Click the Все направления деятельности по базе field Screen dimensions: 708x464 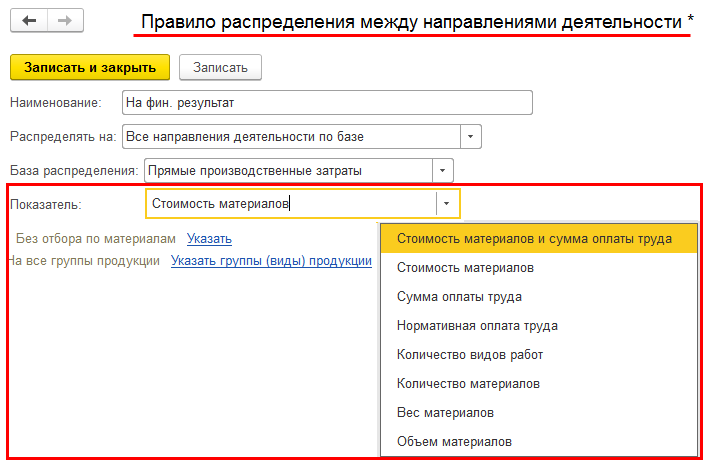tap(291, 136)
